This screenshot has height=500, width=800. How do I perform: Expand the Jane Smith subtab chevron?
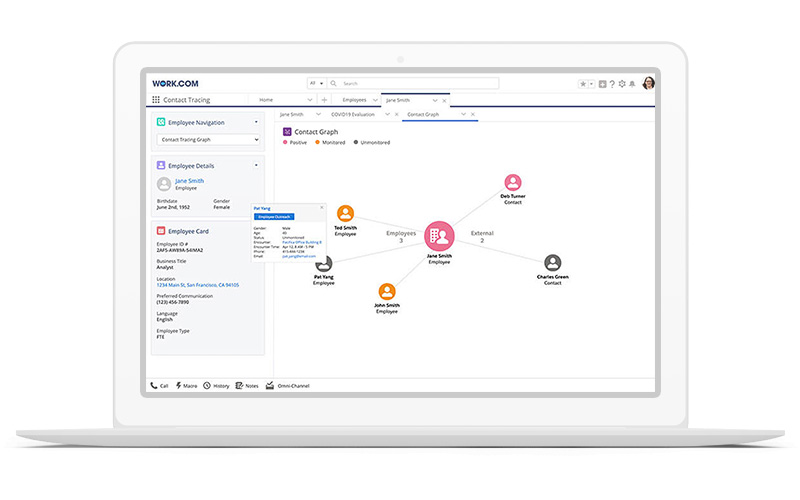318,114
